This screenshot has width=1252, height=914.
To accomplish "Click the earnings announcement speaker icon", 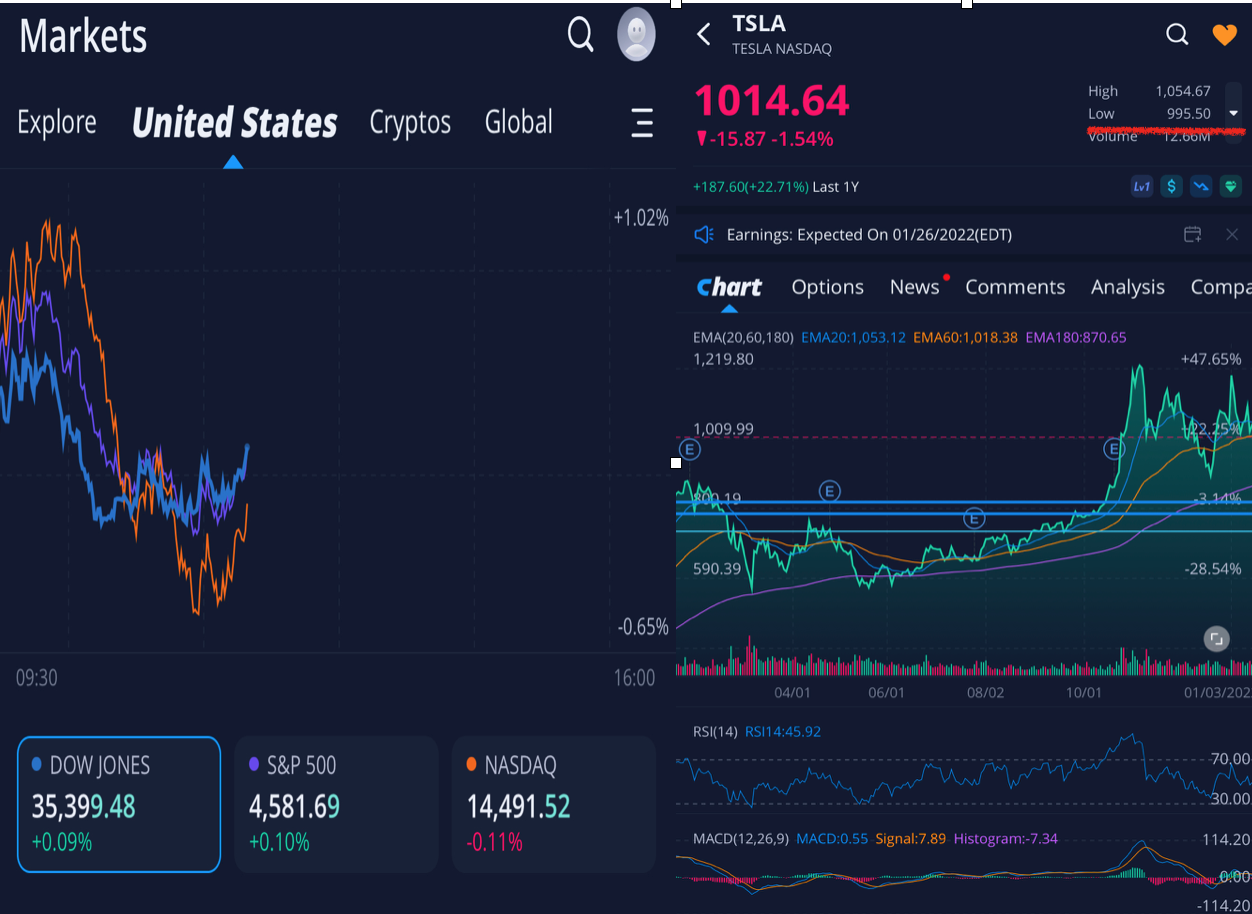I will [704, 234].
